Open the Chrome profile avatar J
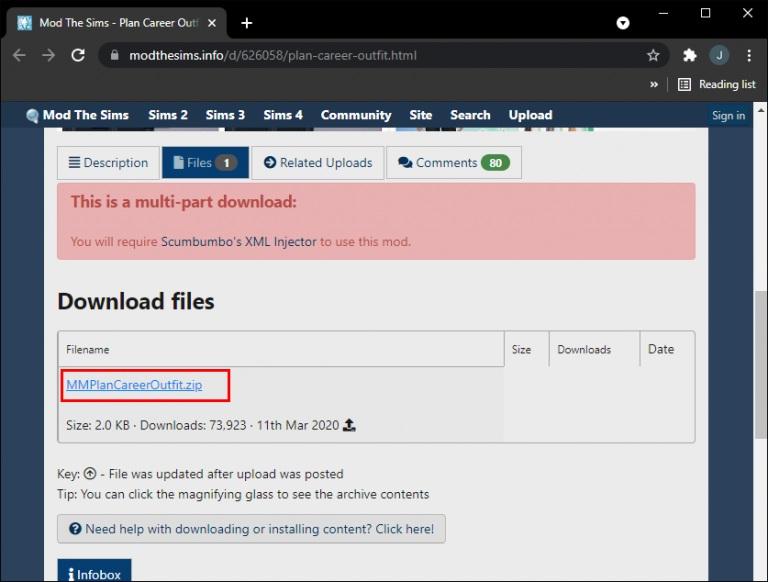 718,56
